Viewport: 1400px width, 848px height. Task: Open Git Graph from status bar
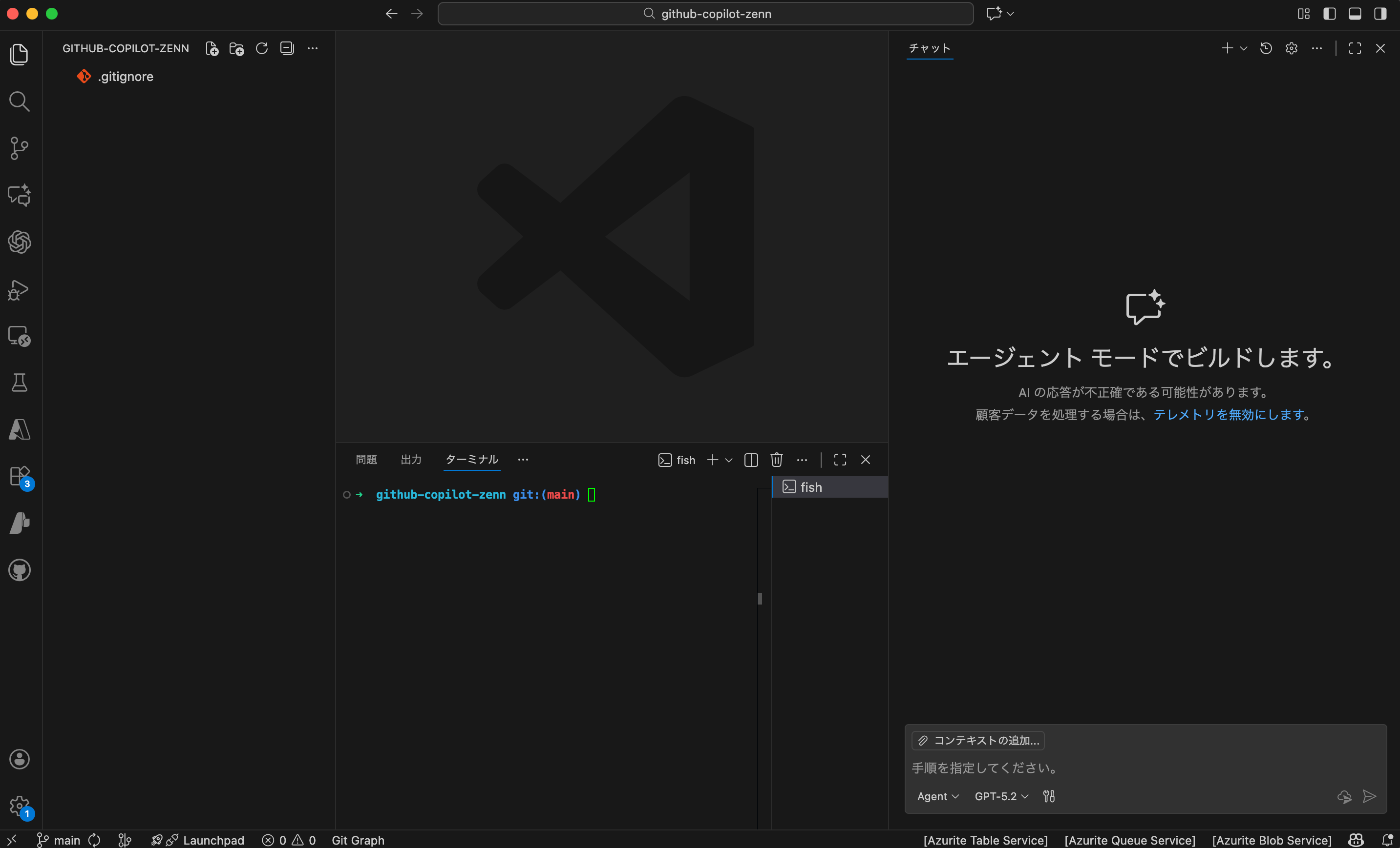pyautogui.click(x=358, y=840)
